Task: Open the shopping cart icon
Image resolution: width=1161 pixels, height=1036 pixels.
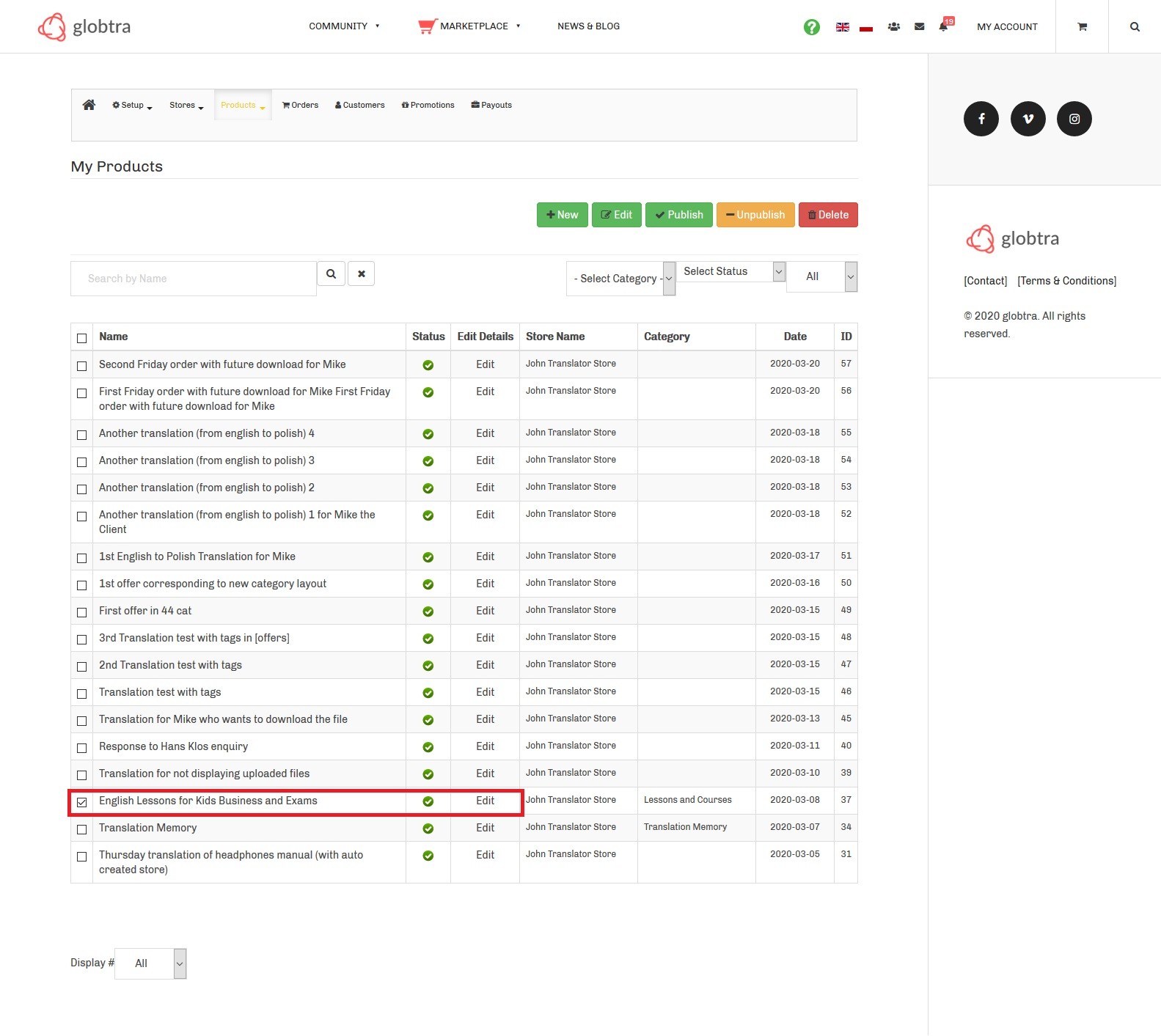Action: [x=1082, y=27]
